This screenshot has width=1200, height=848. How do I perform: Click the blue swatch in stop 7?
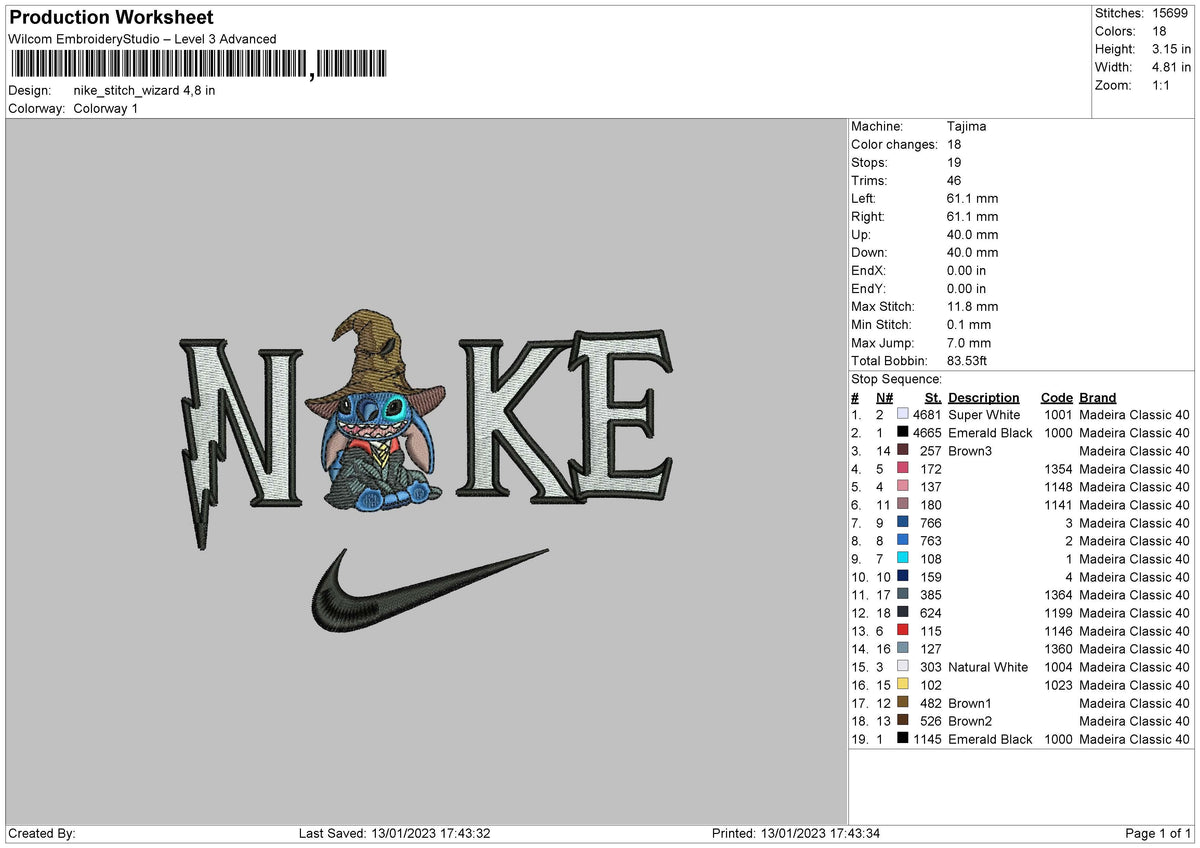pyautogui.click(x=903, y=522)
